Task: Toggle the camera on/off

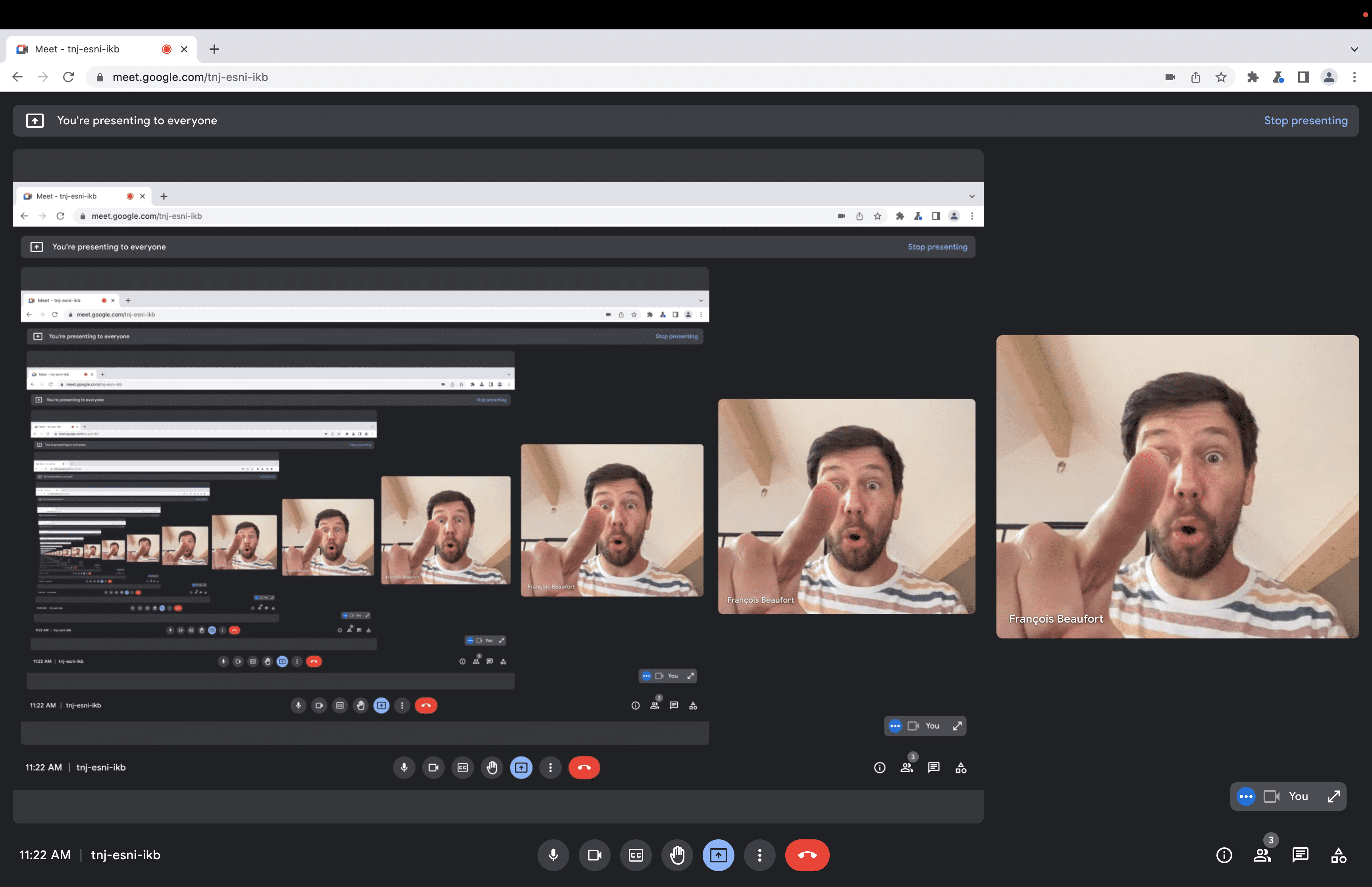Action: [x=594, y=855]
